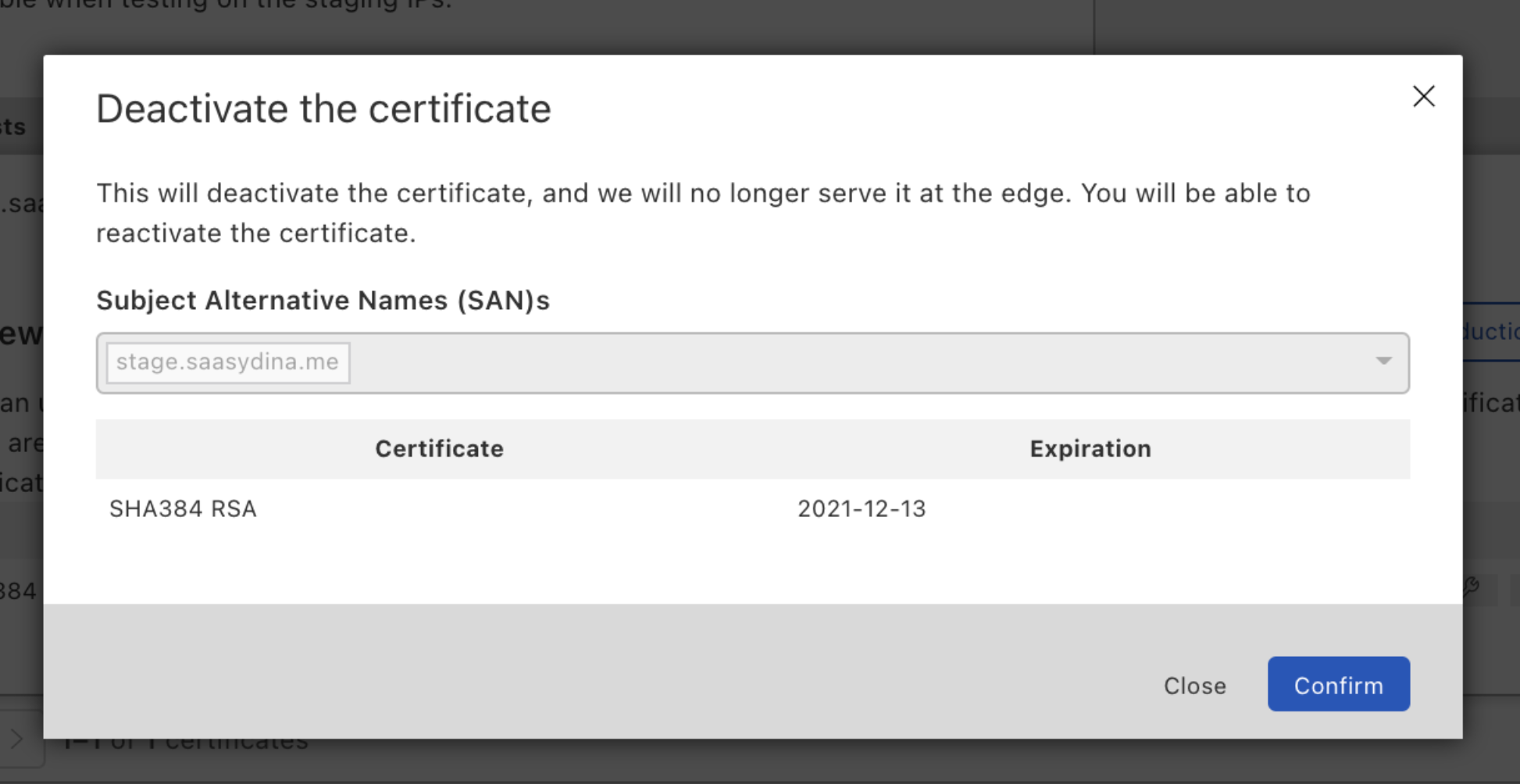
Task: Dismiss the dialog with the X icon
Action: coord(1424,96)
